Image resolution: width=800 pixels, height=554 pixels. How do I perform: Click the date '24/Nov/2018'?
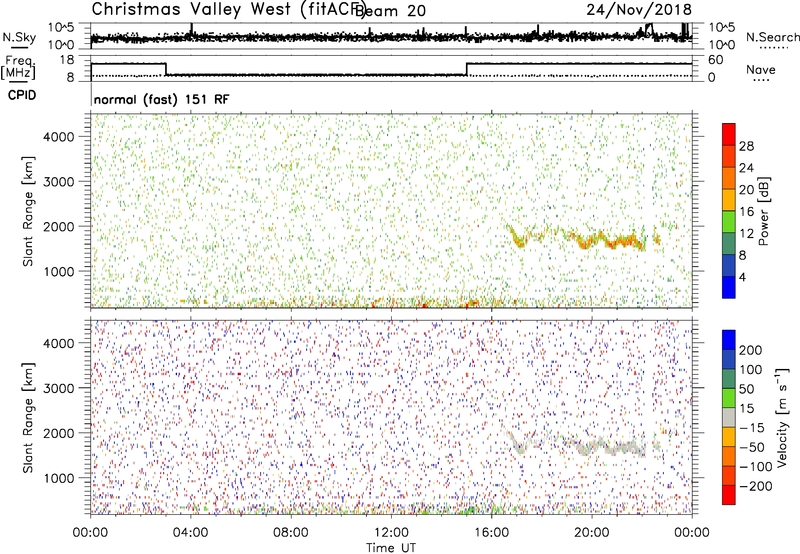[639, 10]
